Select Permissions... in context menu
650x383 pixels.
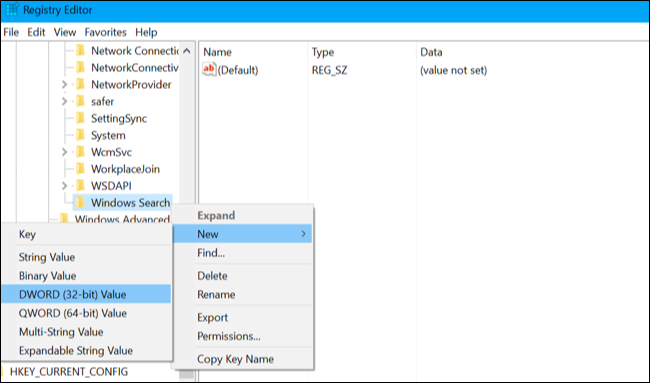point(229,336)
